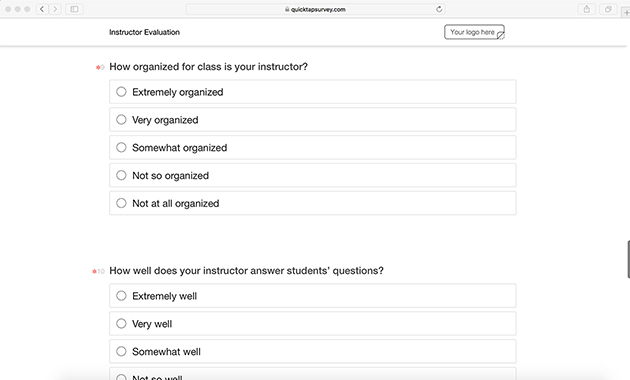Screen dimensions: 630x380
Task: Go back with the browser back arrow
Action: (x=42, y=9)
